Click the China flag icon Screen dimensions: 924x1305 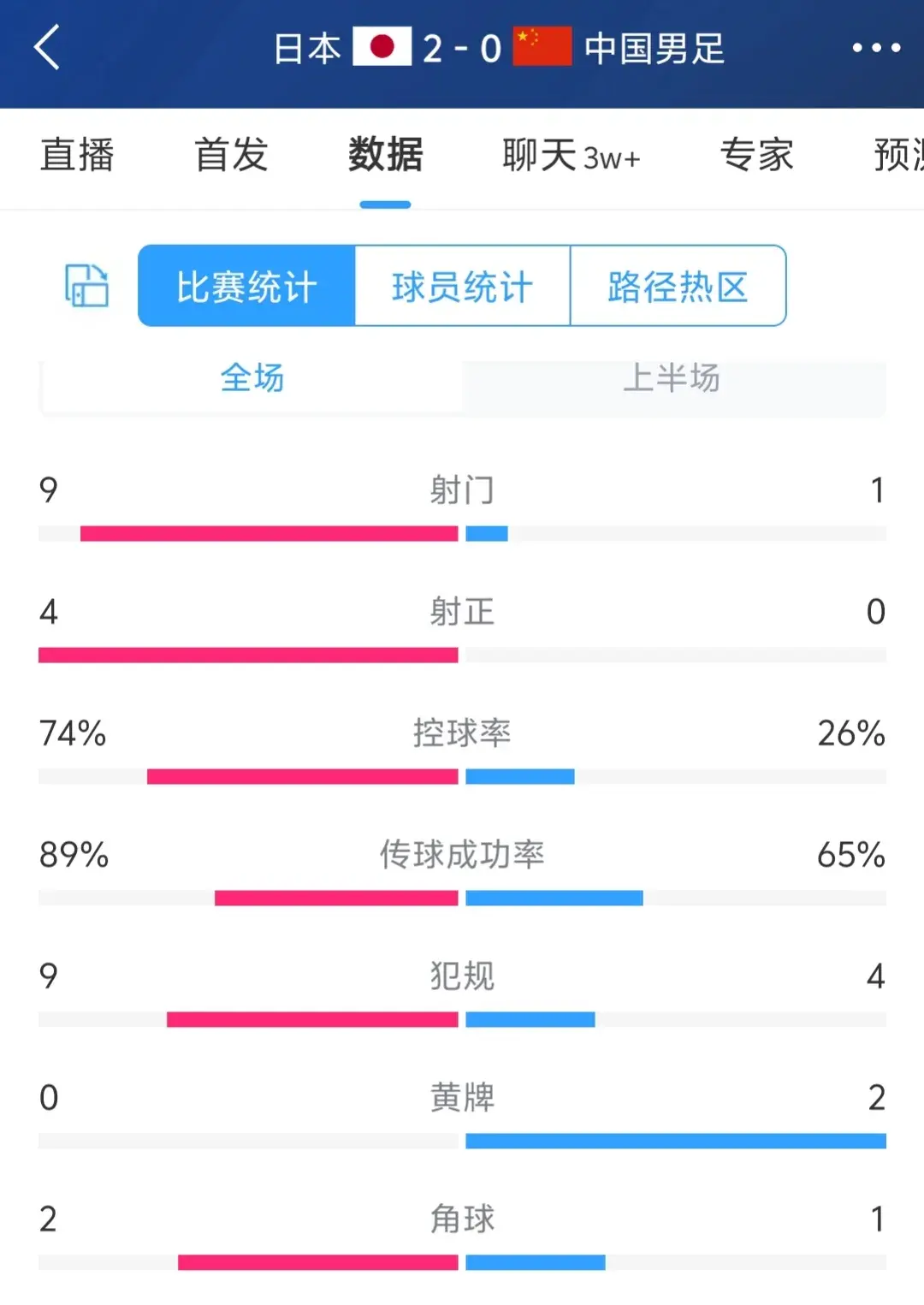pyautogui.click(x=542, y=47)
